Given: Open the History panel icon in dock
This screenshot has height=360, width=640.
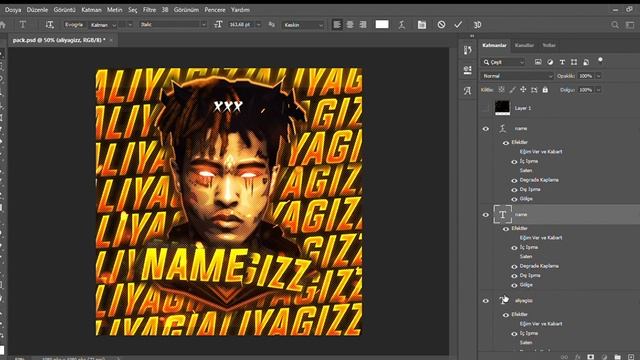Looking at the screenshot, I should pos(468,50).
